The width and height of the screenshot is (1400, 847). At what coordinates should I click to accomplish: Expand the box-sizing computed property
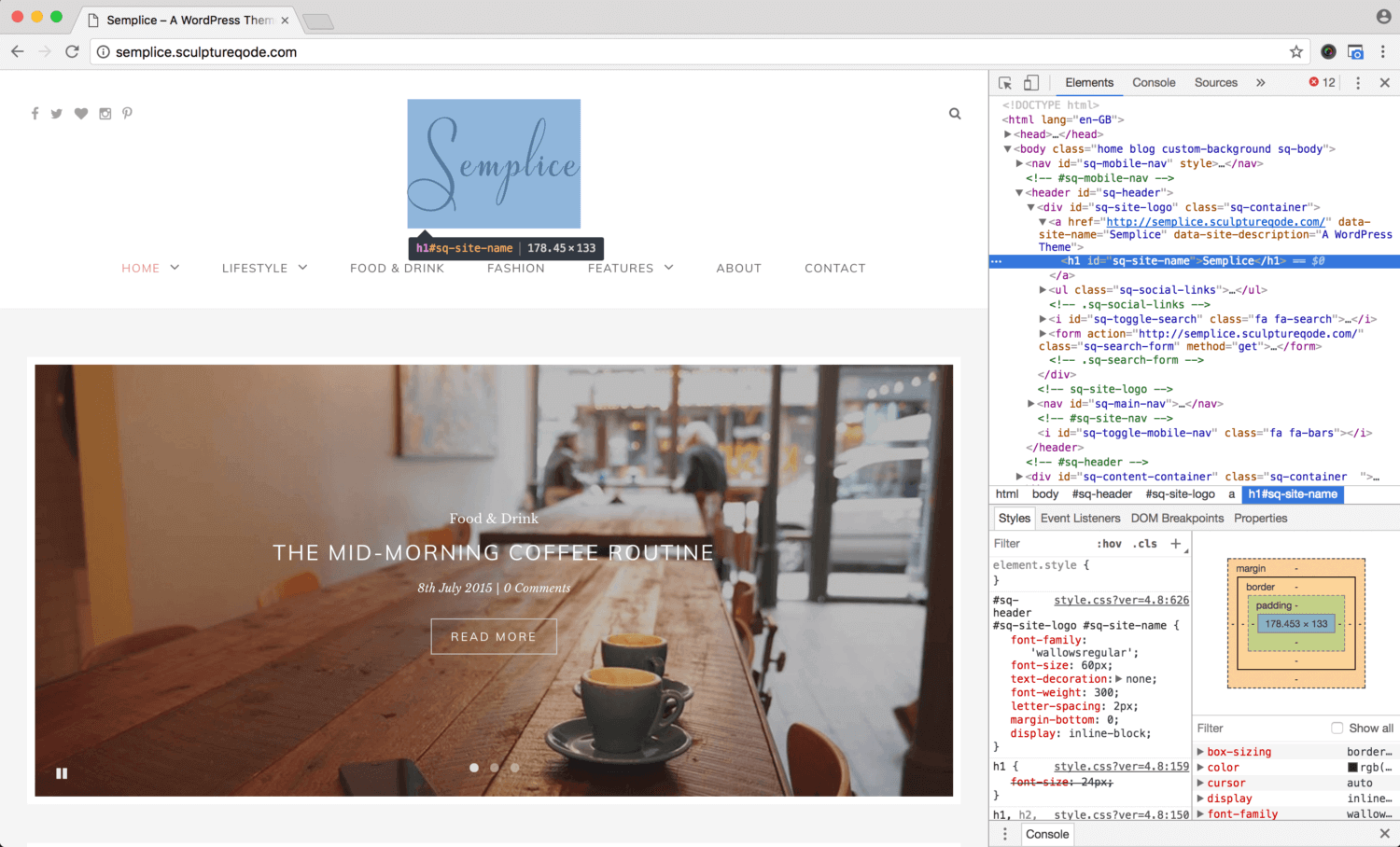(x=1201, y=752)
